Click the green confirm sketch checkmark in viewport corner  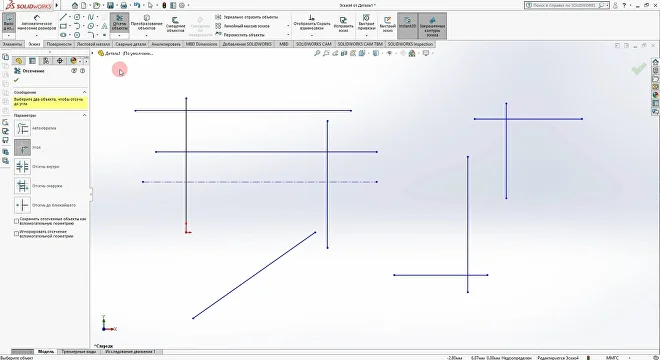tap(639, 69)
